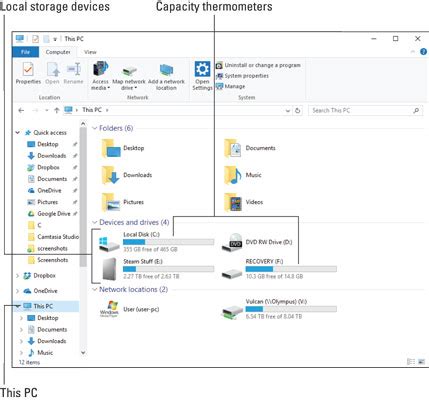The width and height of the screenshot is (429, 400).
Task: Collapse the Folders (6) group
Action: click(x=95, y=128)
